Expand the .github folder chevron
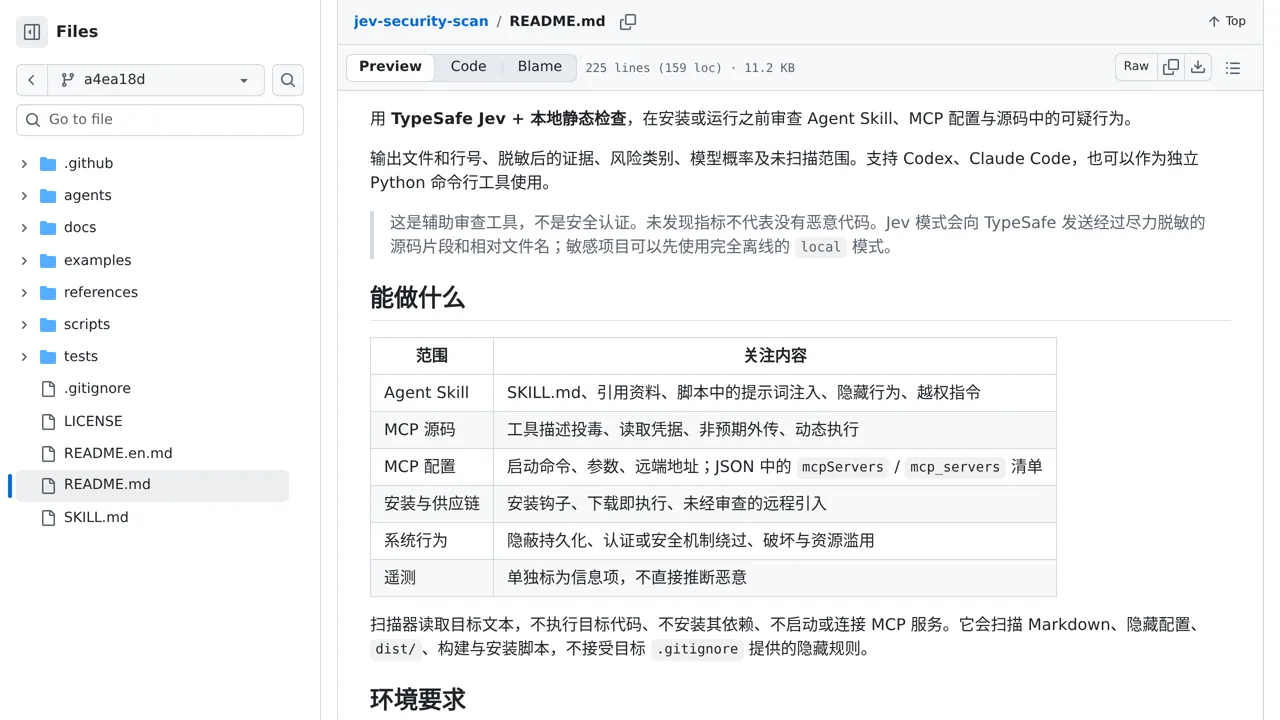 coord(24,163)
